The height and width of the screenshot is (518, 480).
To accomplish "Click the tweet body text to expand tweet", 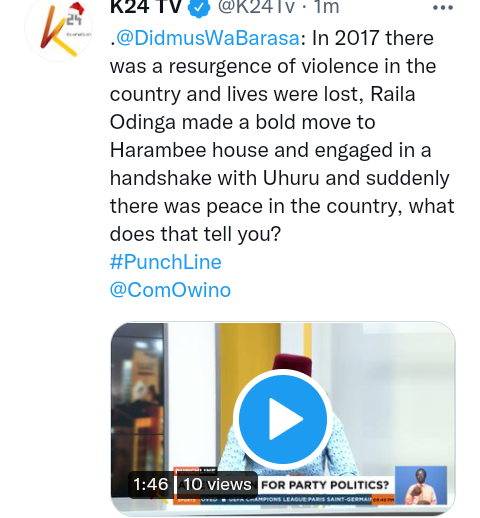I will [x=282, y=136].
